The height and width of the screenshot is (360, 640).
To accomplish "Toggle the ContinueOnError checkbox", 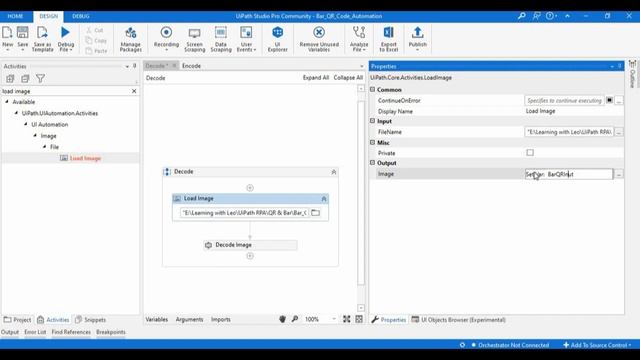I will coord(609,100).
